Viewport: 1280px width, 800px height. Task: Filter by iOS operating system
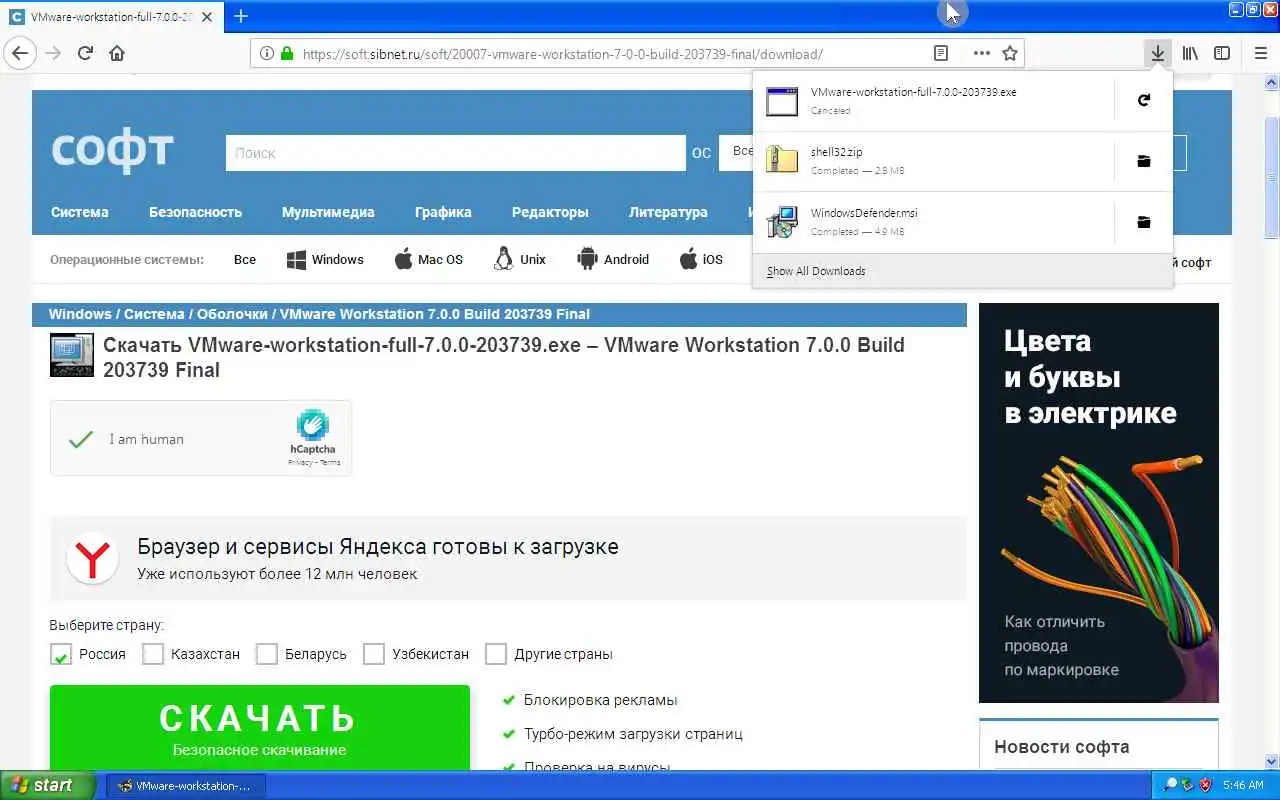[x=701, y=259]
